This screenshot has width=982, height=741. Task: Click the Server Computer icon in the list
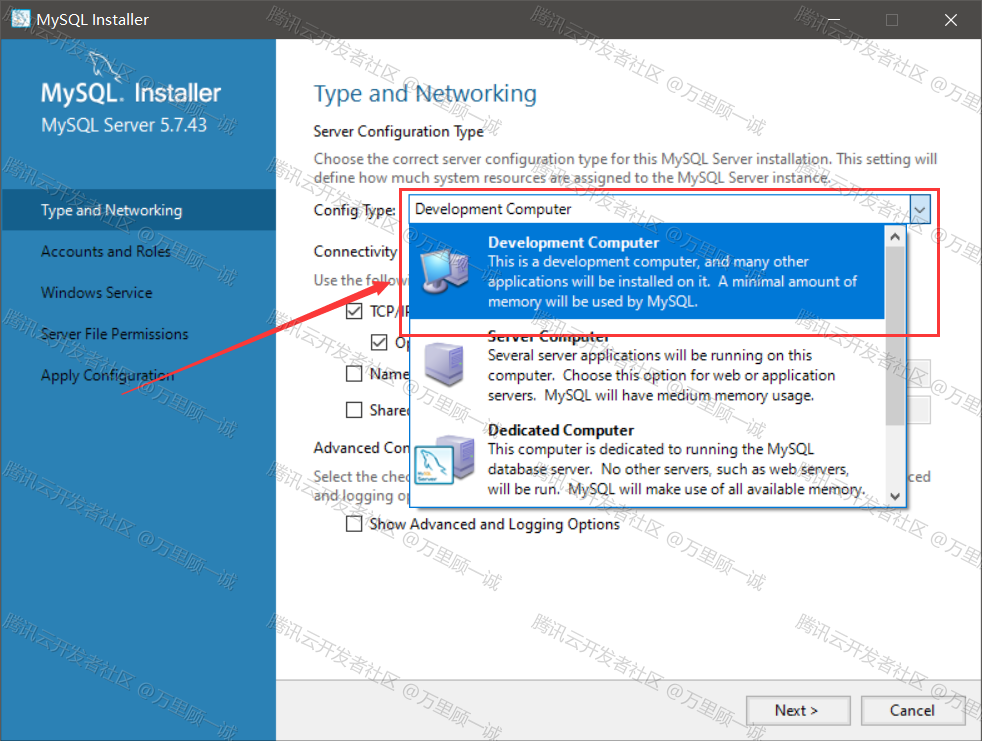pyautogui.click(x=444, y=365)
